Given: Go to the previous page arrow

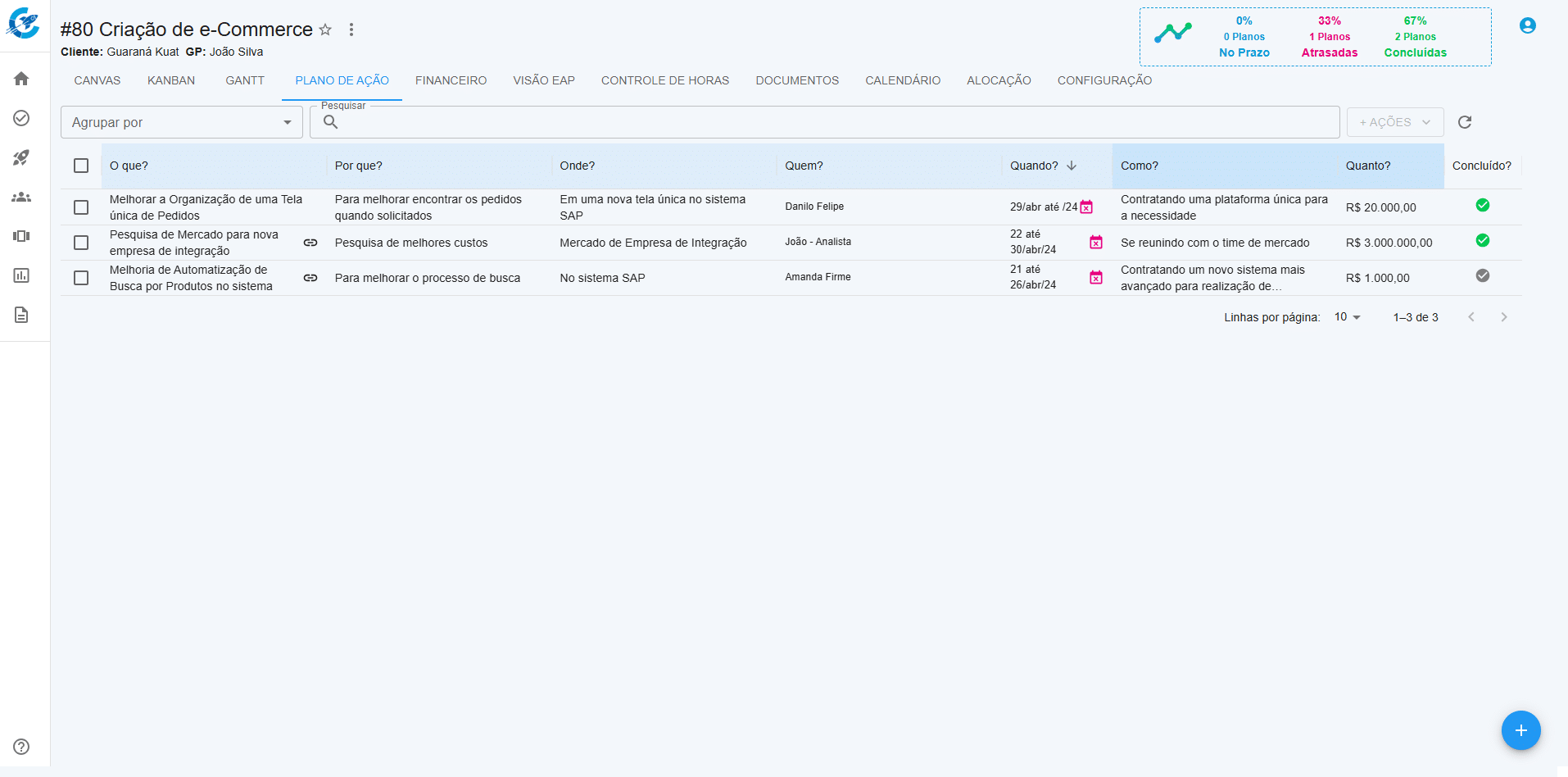Looking at the screenshot, I should 1471,317.
